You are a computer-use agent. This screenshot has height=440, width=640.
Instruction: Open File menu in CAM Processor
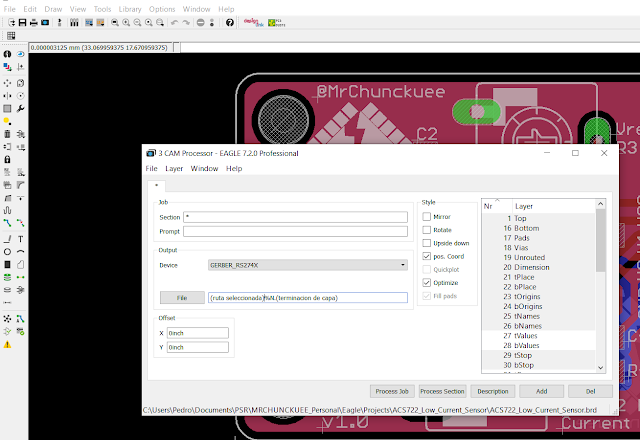click(x=151, y=169)
